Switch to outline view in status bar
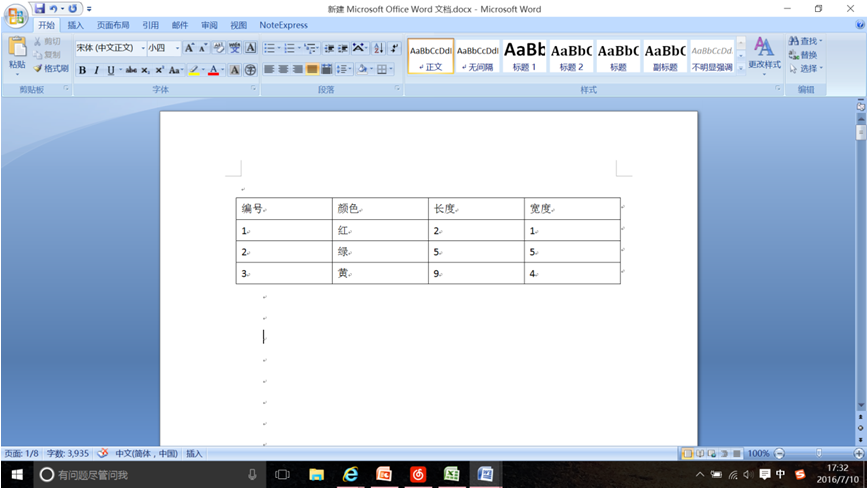The image size is (868, 489). tap(724, 454)
